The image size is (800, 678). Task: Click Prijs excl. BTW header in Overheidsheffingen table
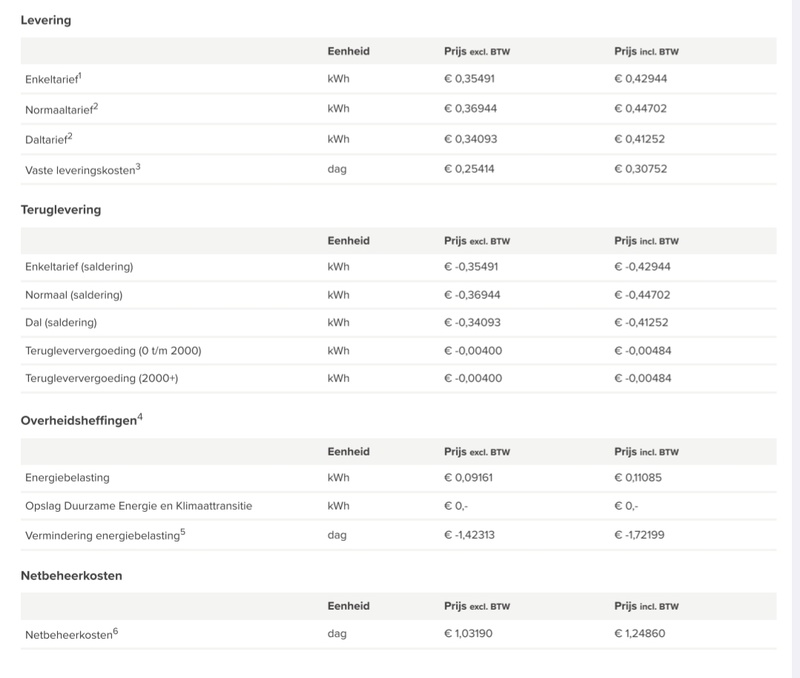pyautogui.click(x=477, y=452)
